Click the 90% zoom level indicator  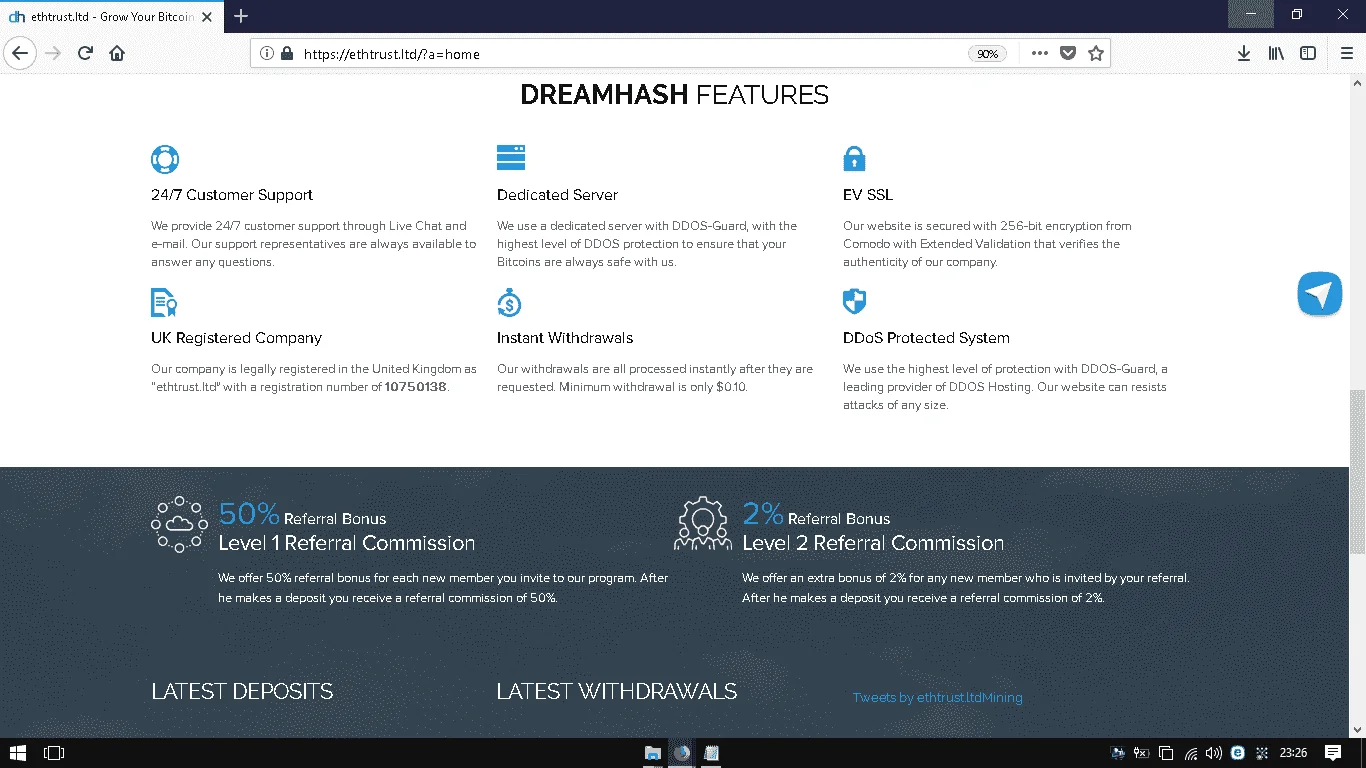click(x=987, y=54)
